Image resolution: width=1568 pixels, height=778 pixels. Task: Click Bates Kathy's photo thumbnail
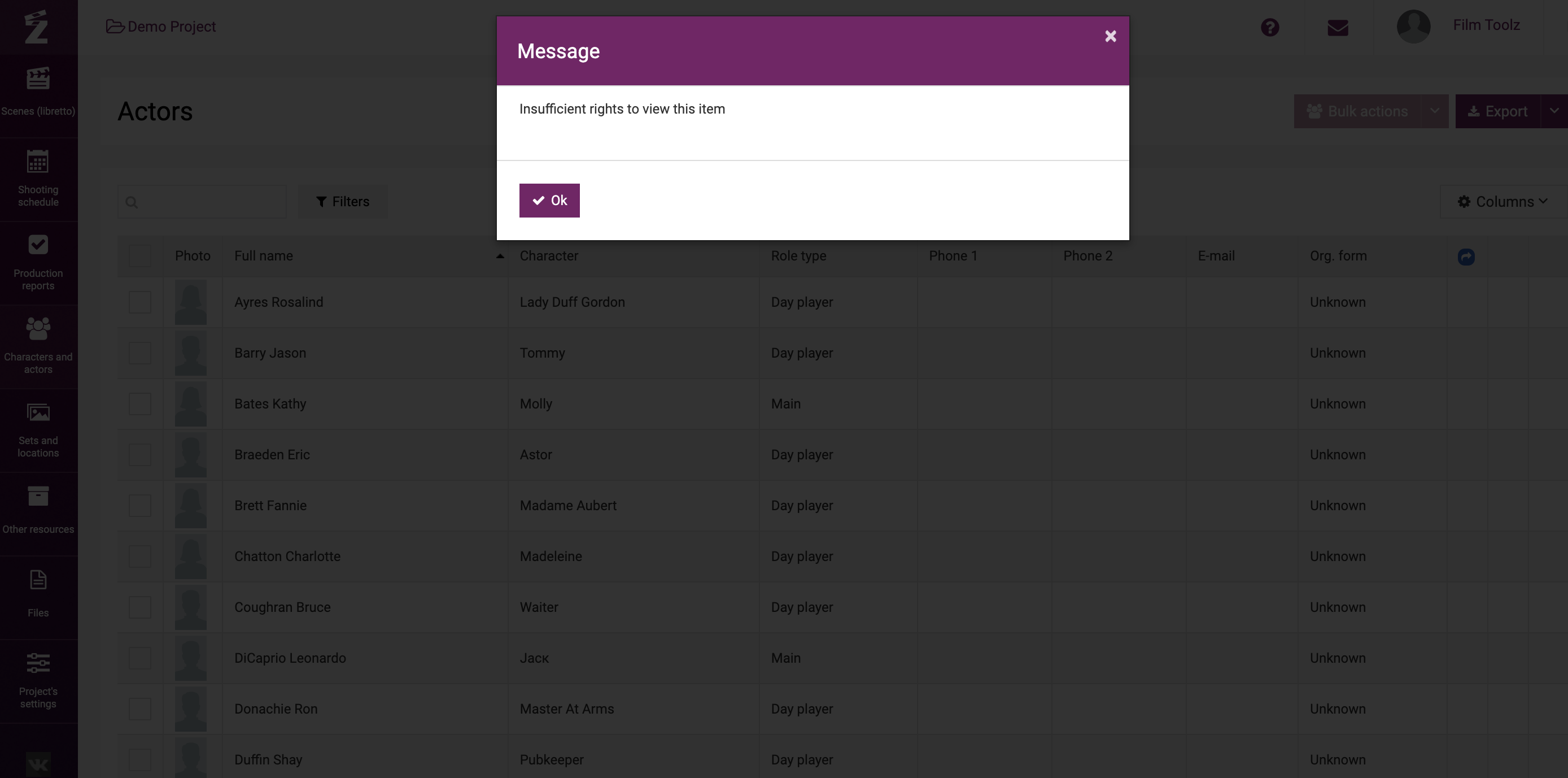pos(190,404)
